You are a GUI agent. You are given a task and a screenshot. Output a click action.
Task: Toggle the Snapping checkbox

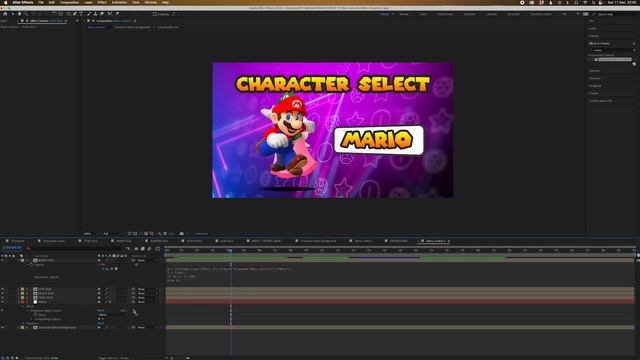point(155,14)
